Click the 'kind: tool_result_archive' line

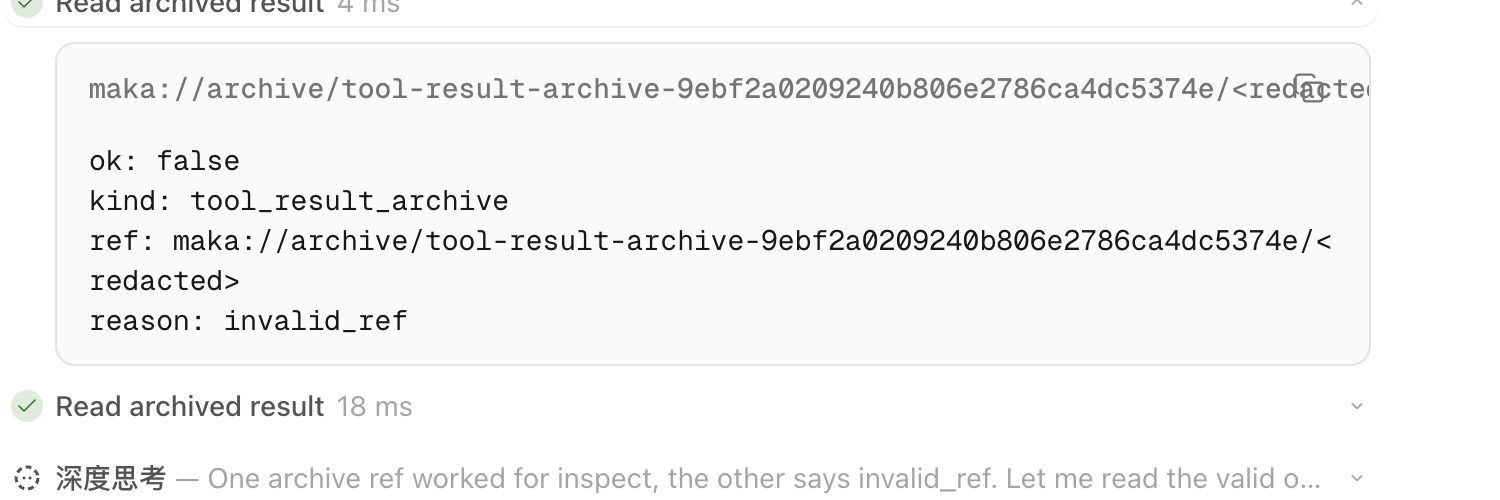coord(299,201)
